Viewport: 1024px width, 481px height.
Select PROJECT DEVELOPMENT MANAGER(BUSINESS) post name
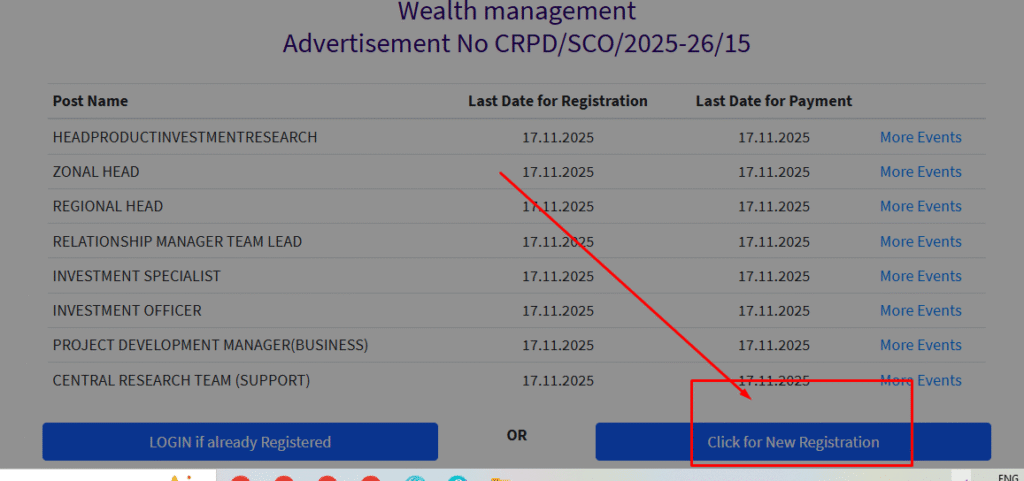tap(210, 345)
